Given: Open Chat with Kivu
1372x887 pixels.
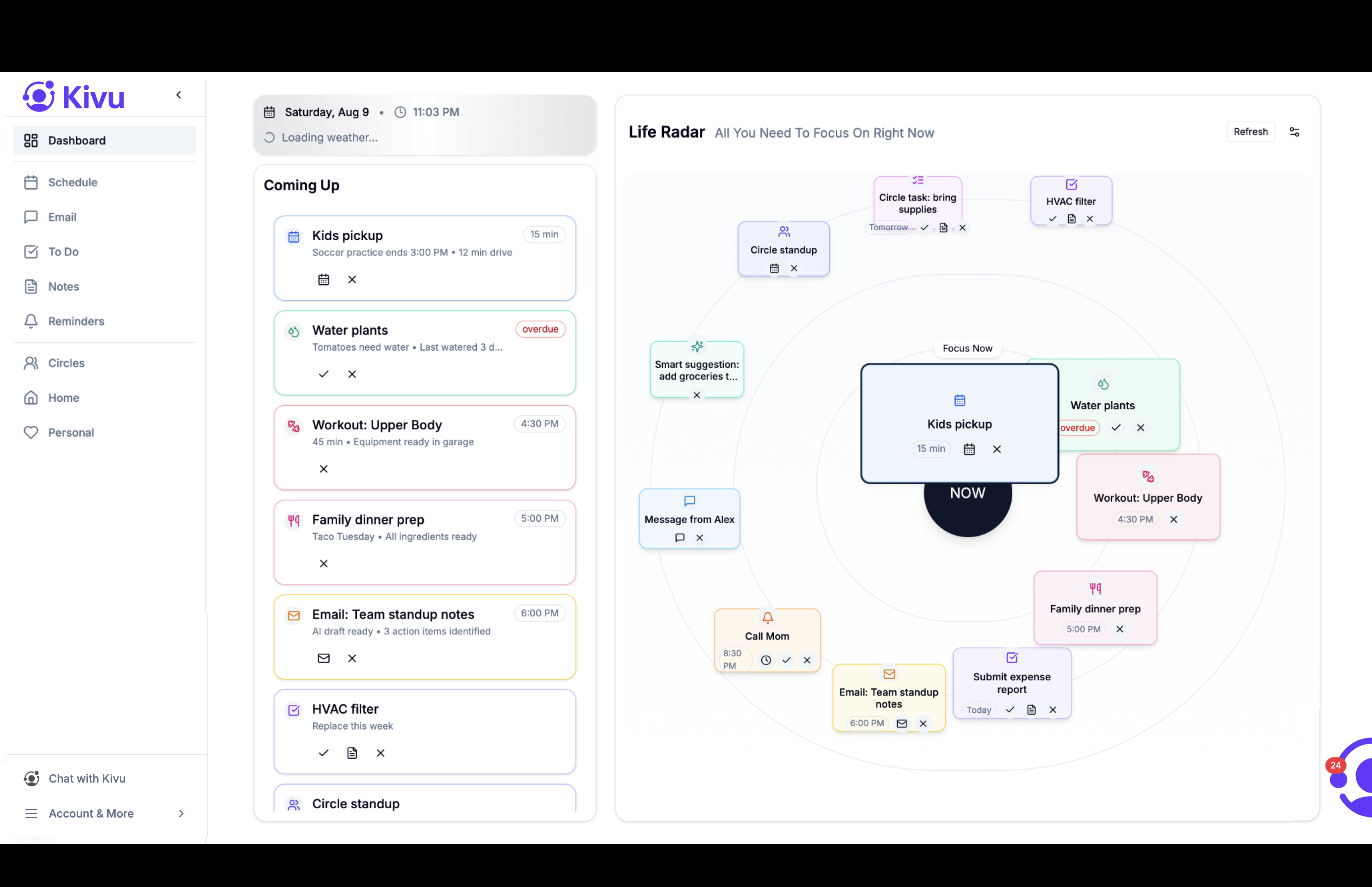Looking at the screenshot, I should (87, 778).
